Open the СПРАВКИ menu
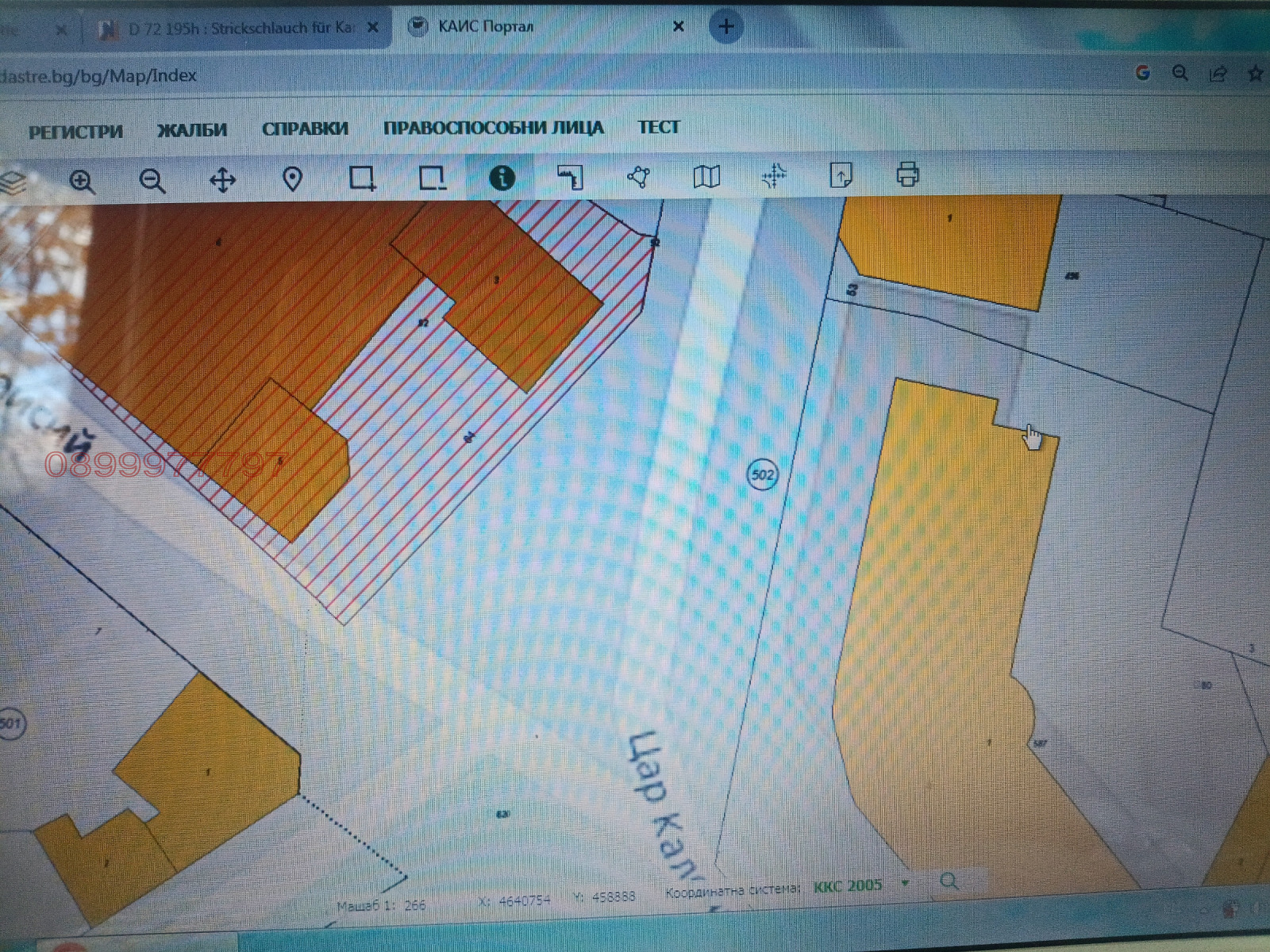 point(306,127)
